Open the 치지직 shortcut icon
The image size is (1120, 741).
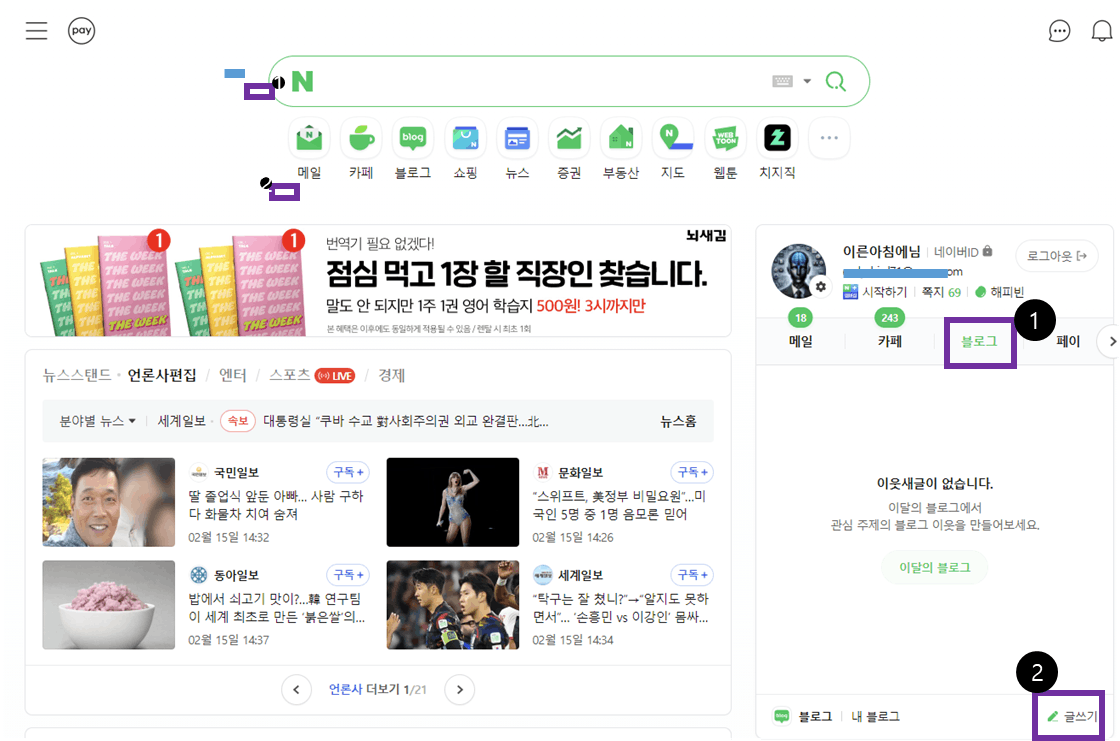[777, 139]
